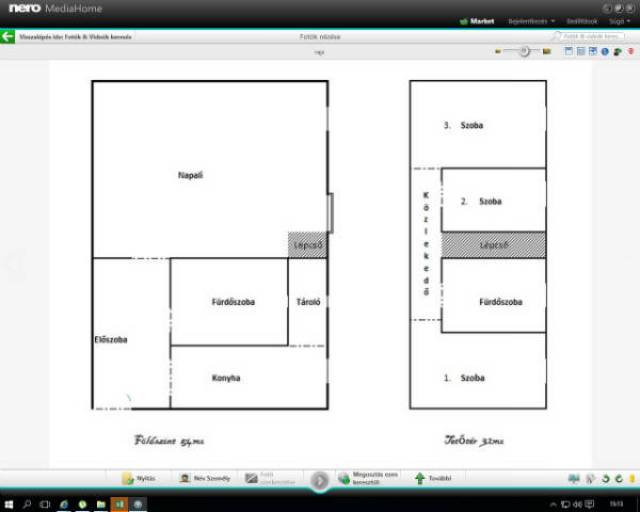The image size is (640, 512).
Task: Click the Windows taskbar search icon
Action: pyautogui.click(x=27, y=504)
